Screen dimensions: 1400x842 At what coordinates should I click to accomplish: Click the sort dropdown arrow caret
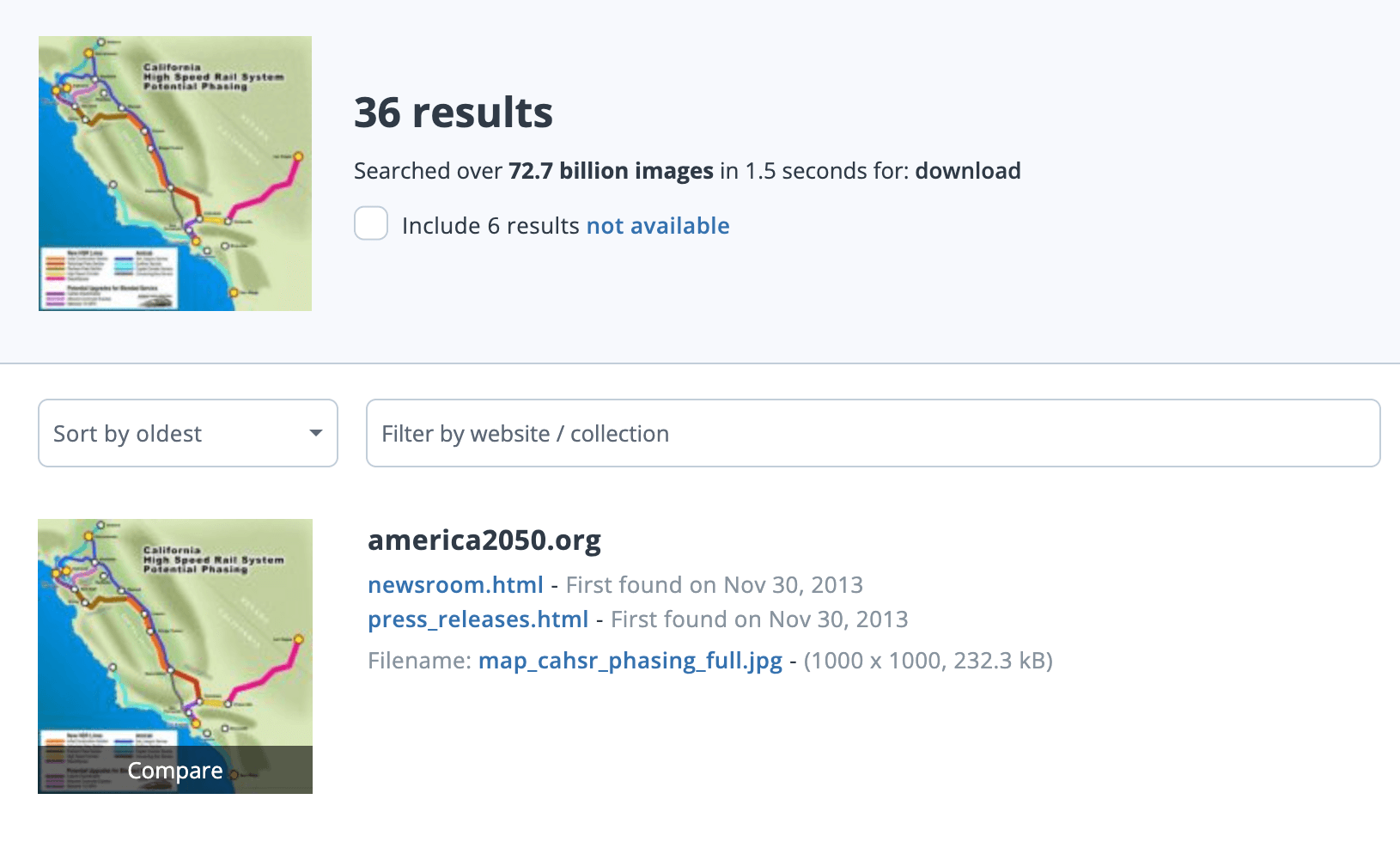coord(316,433)
